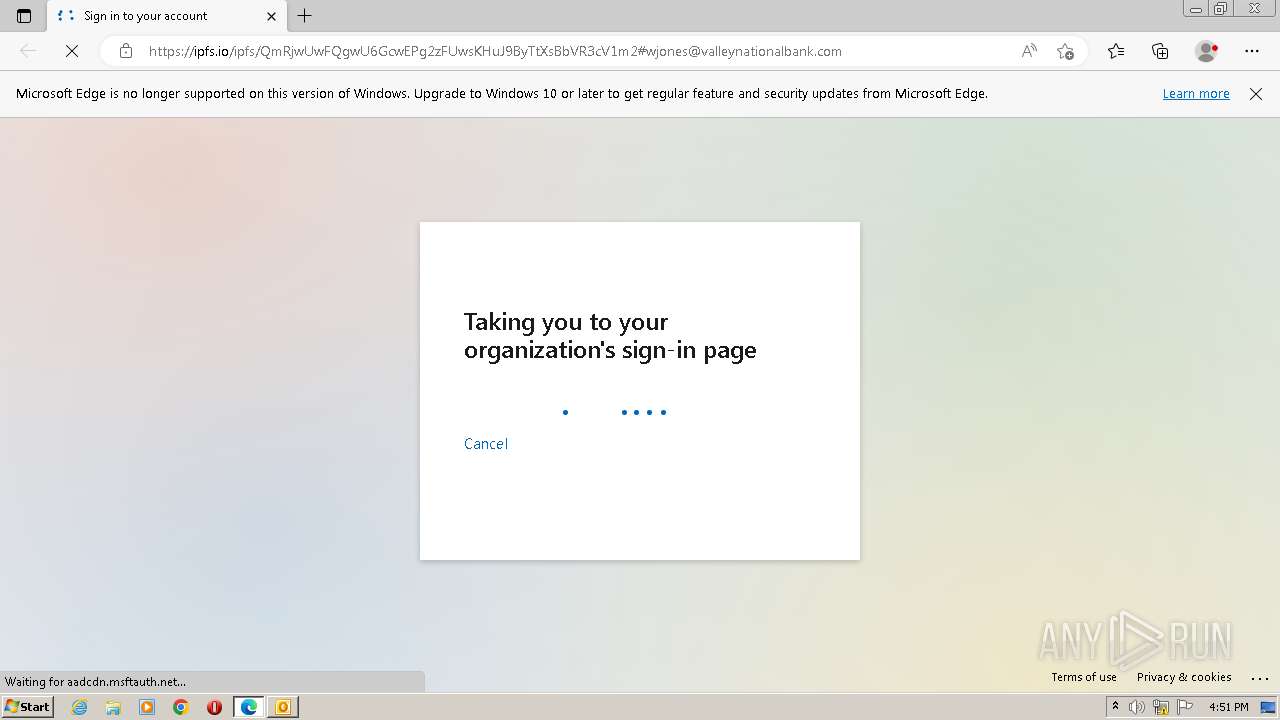Viewport: 1280px width, 720px height.
Task: Launch Internet Explorer from taskbar
Action: point(80,707)
